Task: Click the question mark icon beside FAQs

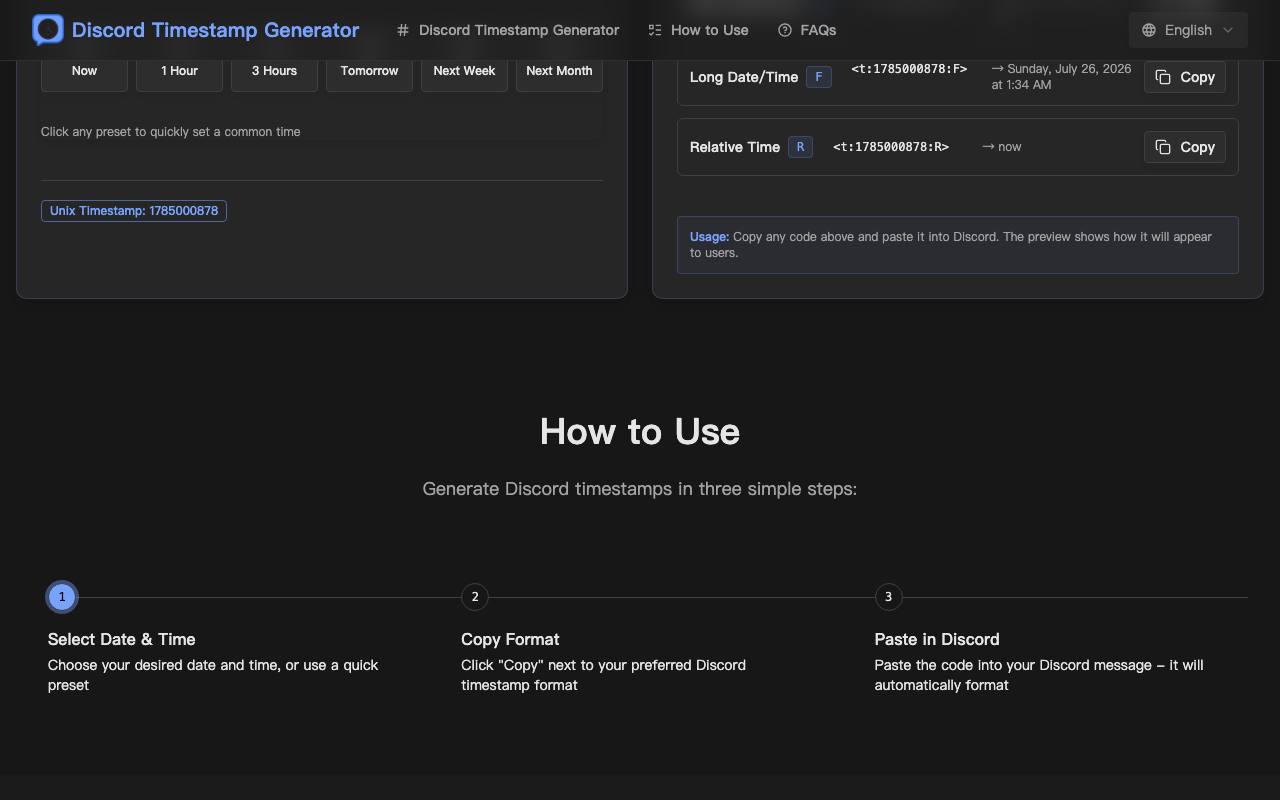Action: tap(785, 30)
